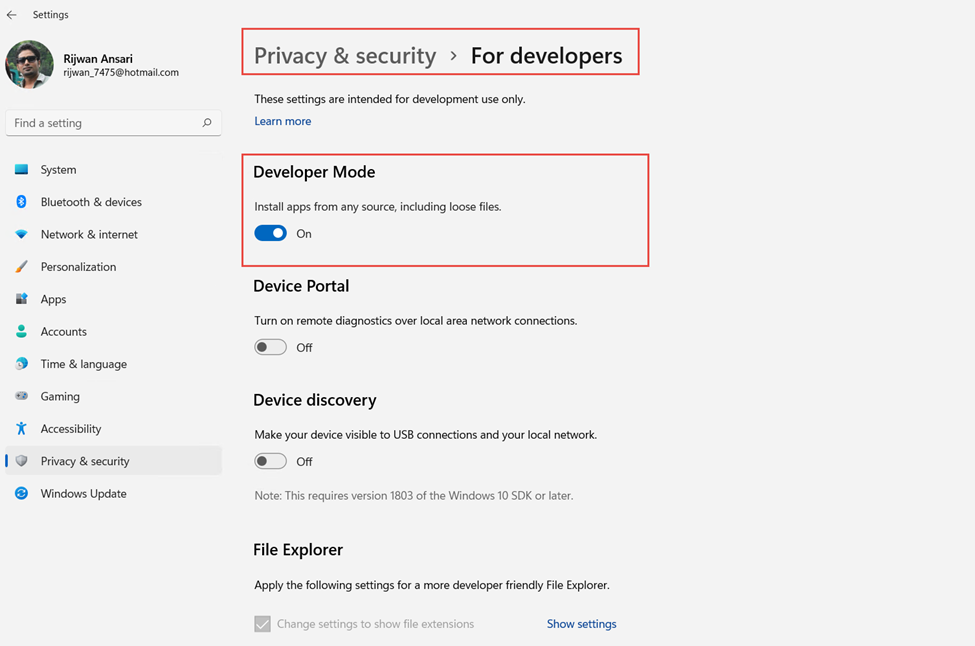
Task: Click the Accounts person icon
Action: coord(21,331)
